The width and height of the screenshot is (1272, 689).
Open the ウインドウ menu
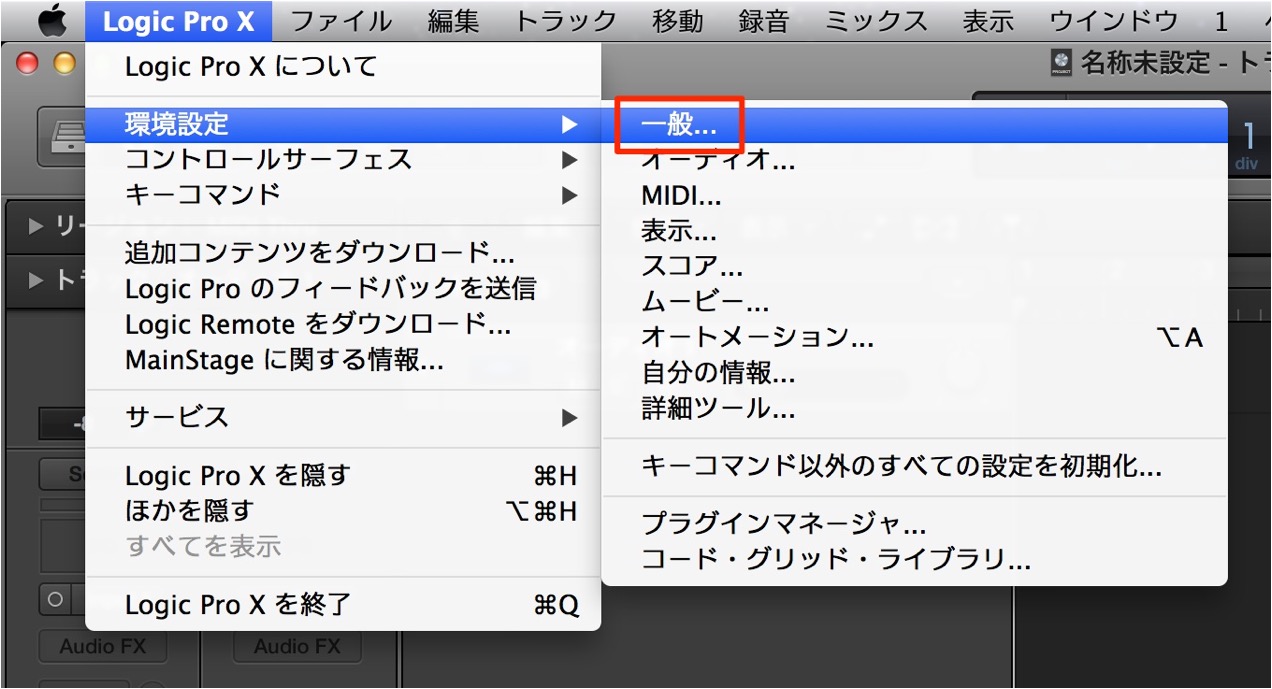click(x=1115, y=21)
